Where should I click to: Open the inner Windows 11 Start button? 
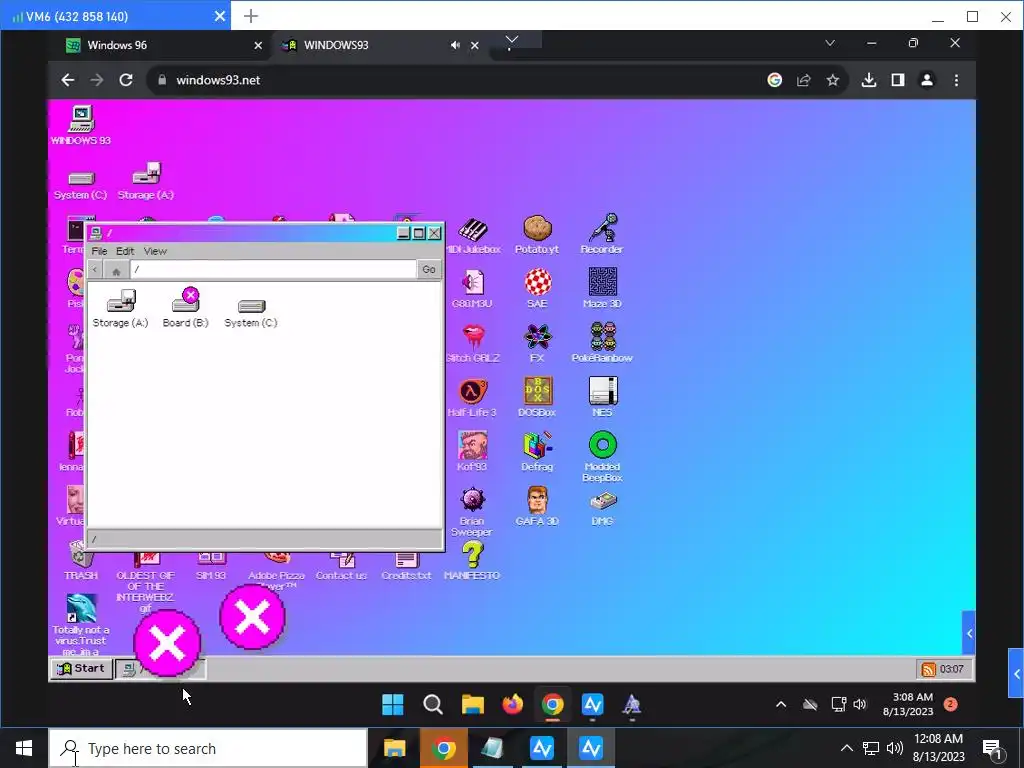(392, 705)
